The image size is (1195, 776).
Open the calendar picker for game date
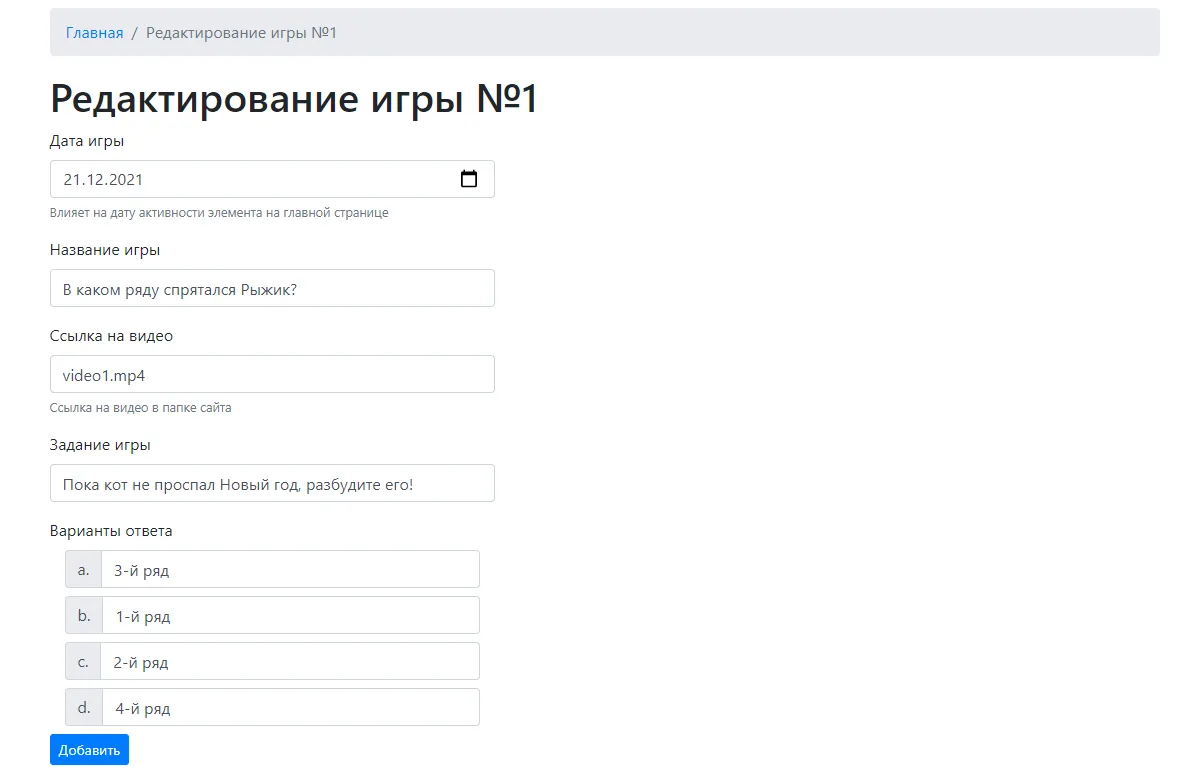[x=468, y=179]
